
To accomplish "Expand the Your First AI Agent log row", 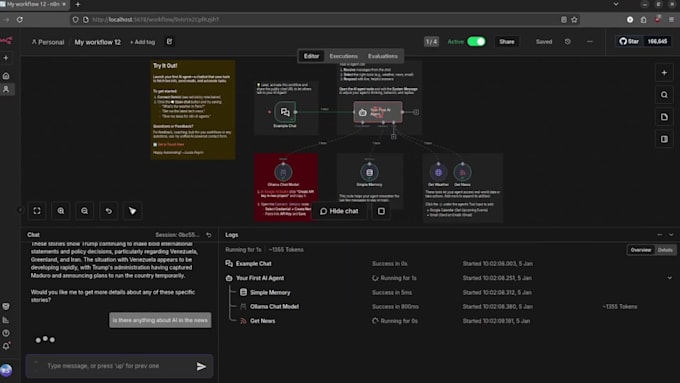I will 670,278.
